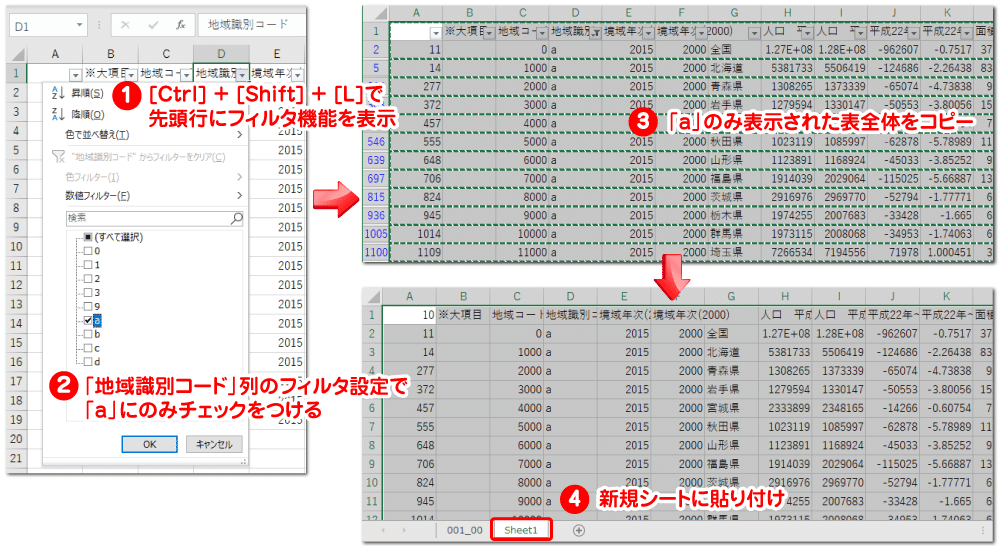Switch to the Sheet1 sheet tab

[x=521, y=530]
